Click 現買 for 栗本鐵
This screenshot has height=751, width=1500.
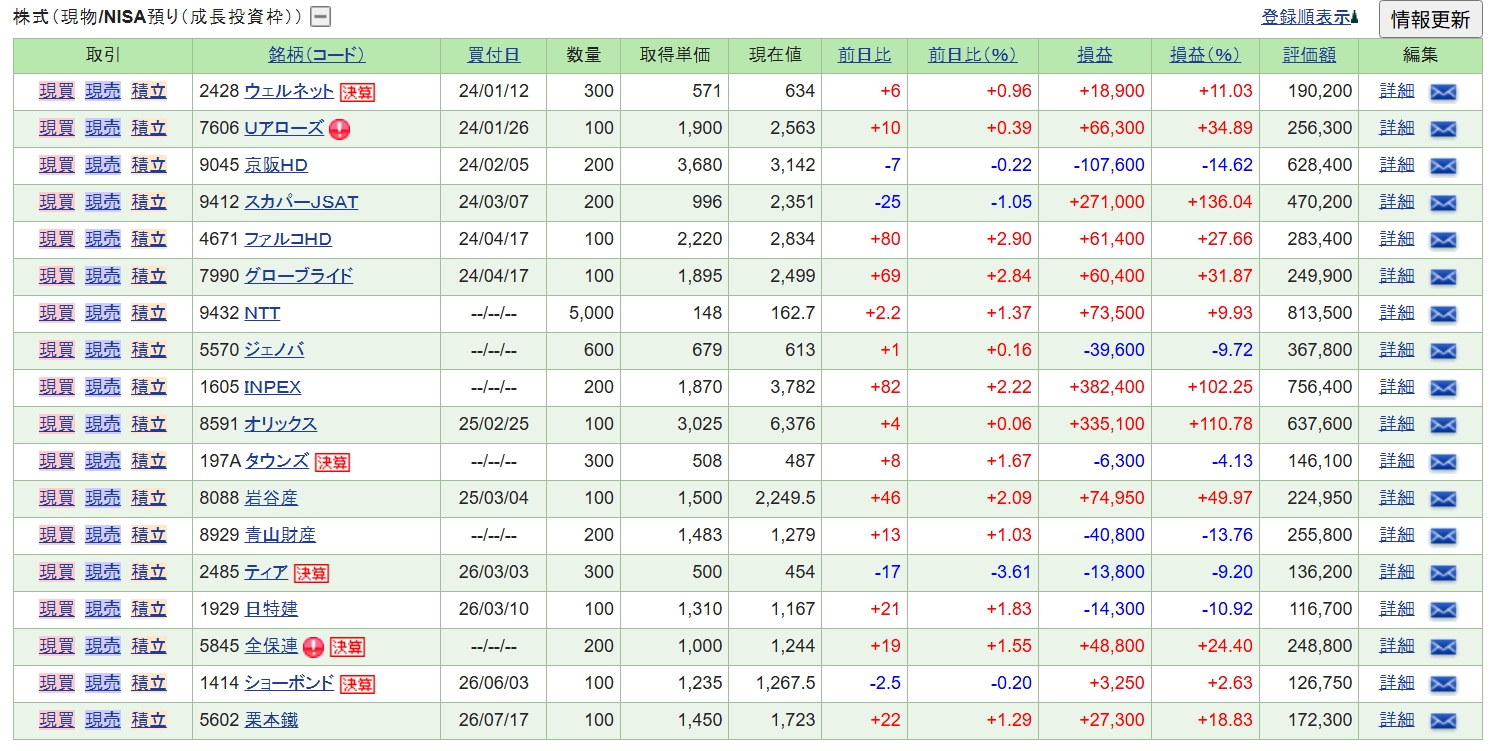click(x=57, y=720)
